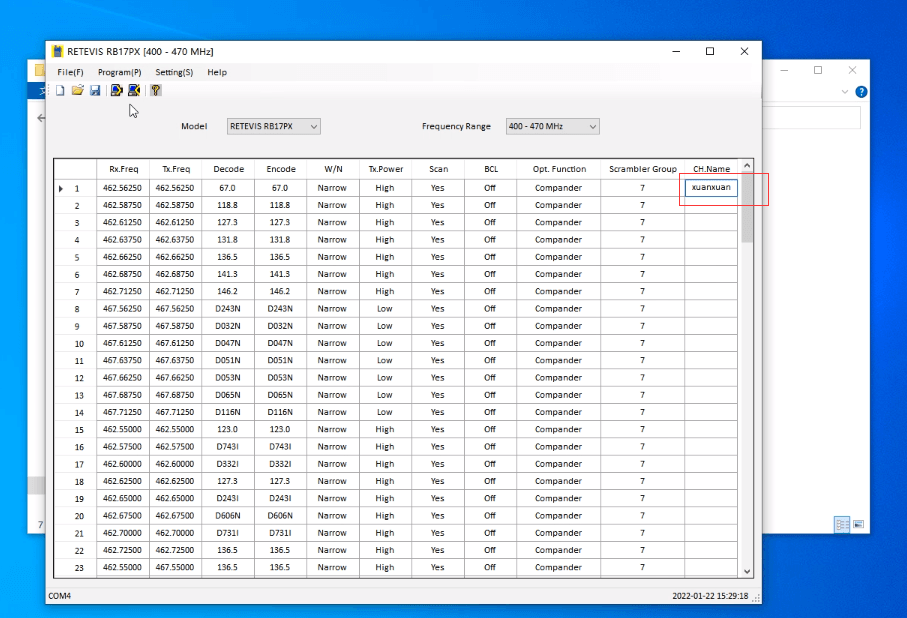Open the File(F) menu
The image size is (907, 618).
tap(70, 72)
